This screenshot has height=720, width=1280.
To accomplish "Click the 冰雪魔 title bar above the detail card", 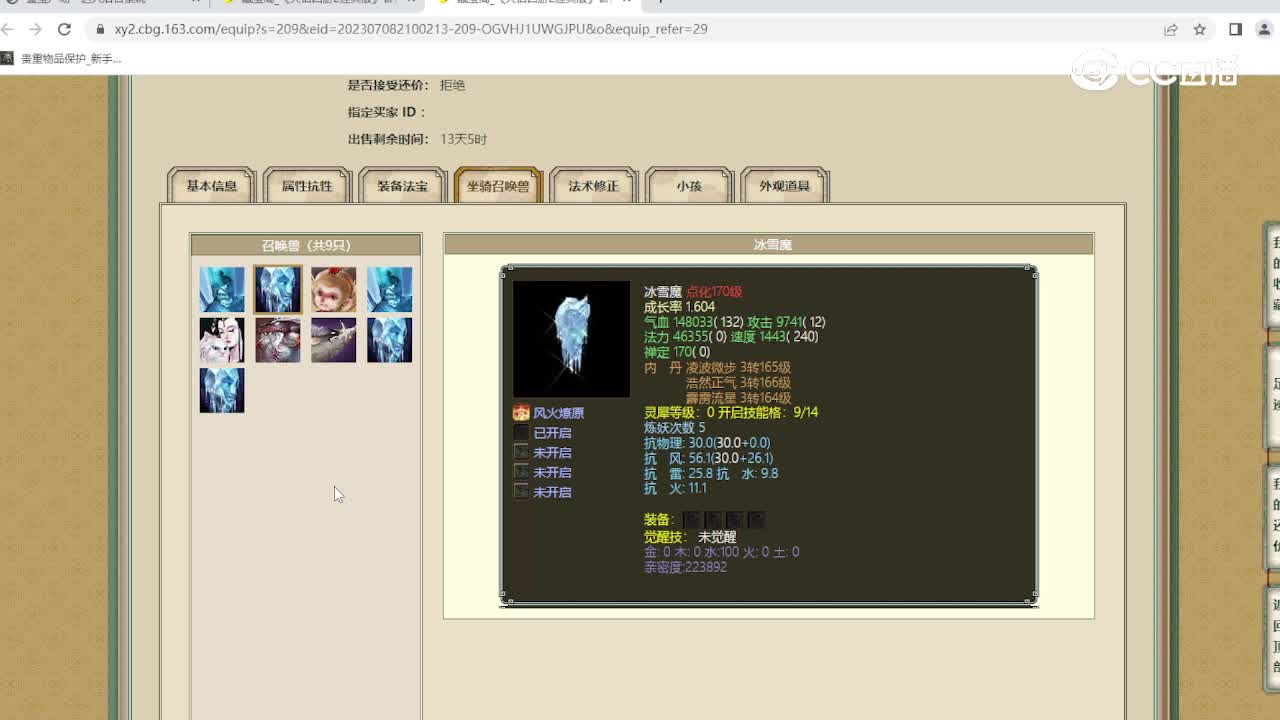I will [769, 244].
